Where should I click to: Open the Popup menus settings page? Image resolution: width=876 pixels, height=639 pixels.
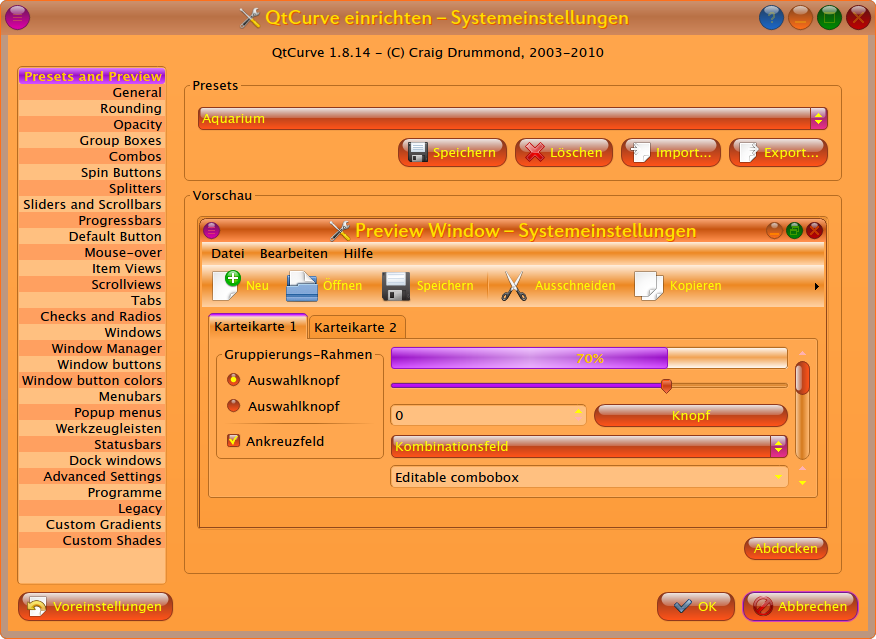[92, 412]
